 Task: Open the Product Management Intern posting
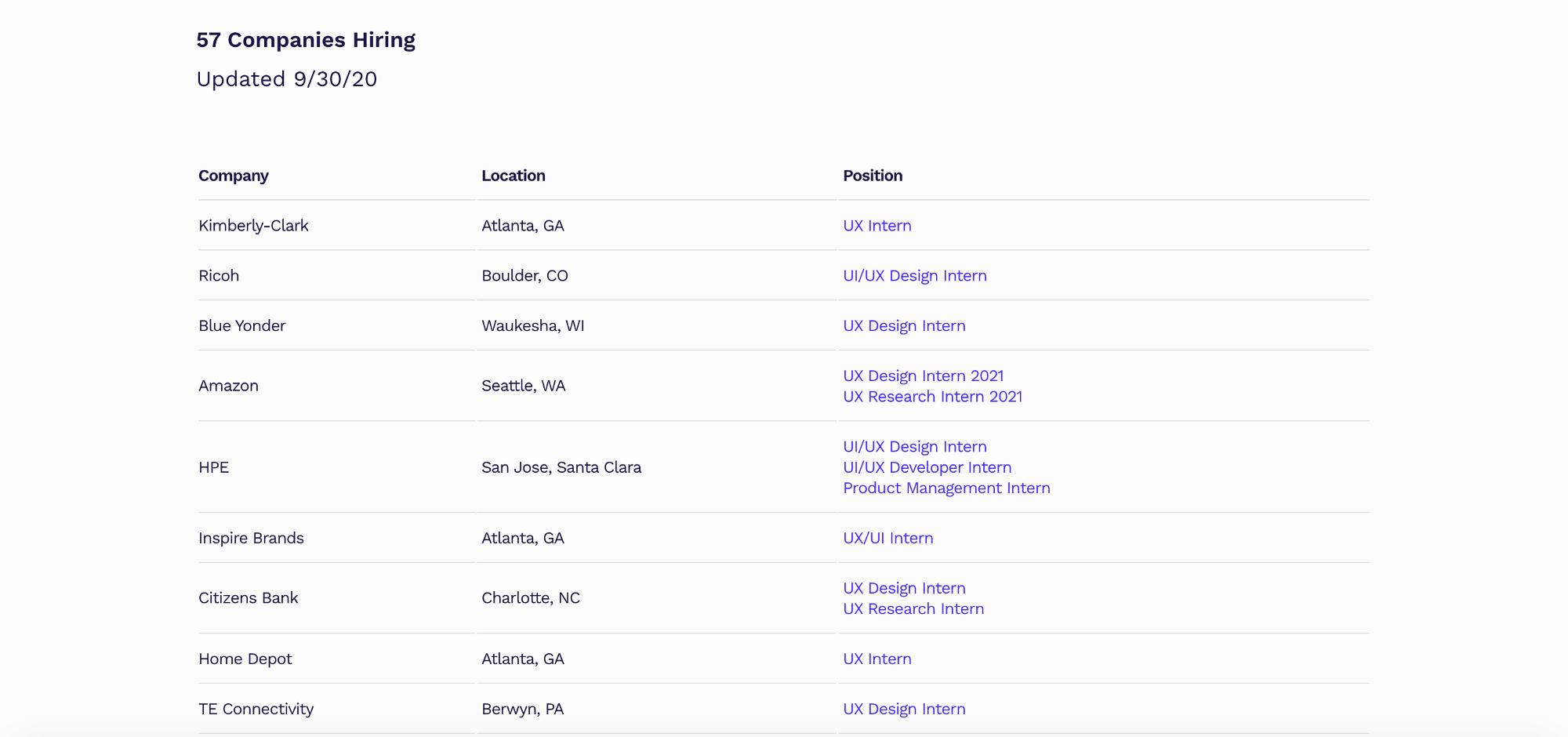coord(946,488)
